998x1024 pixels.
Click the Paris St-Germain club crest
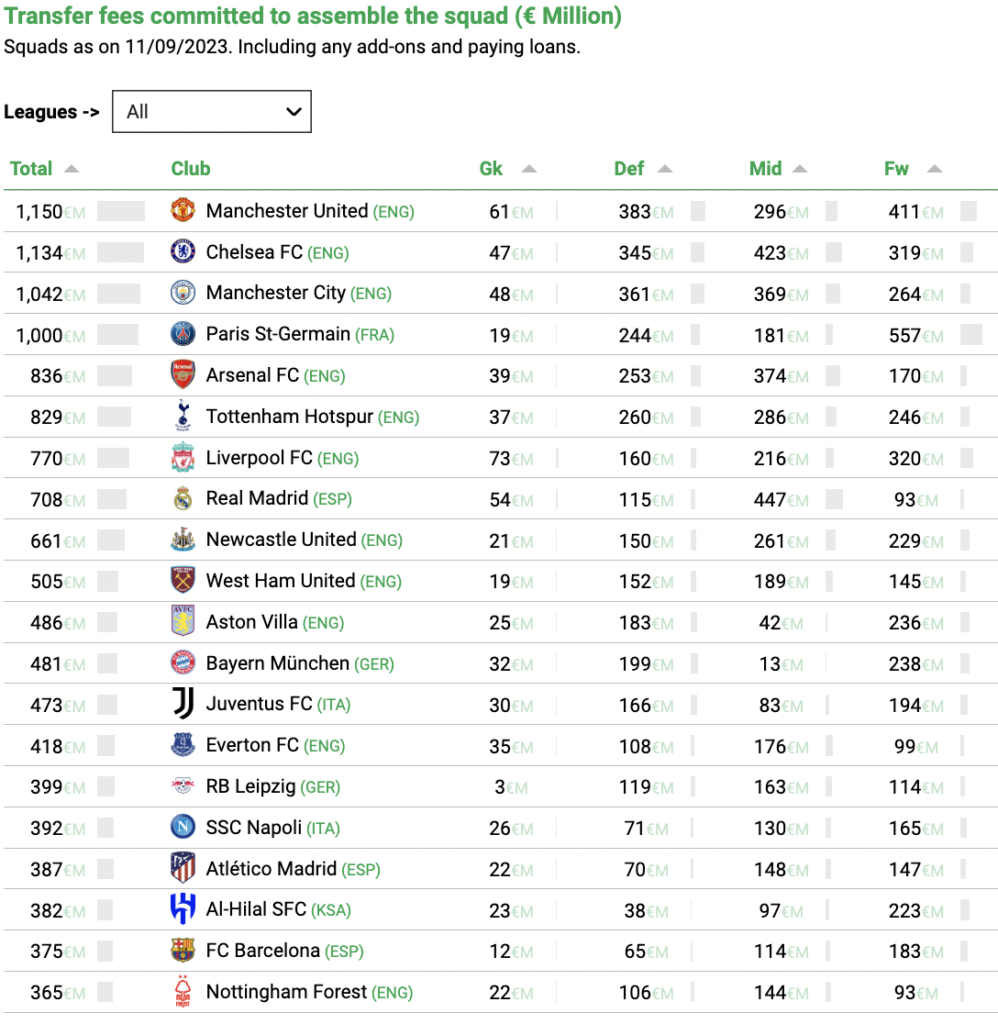(x=183, y=334)
